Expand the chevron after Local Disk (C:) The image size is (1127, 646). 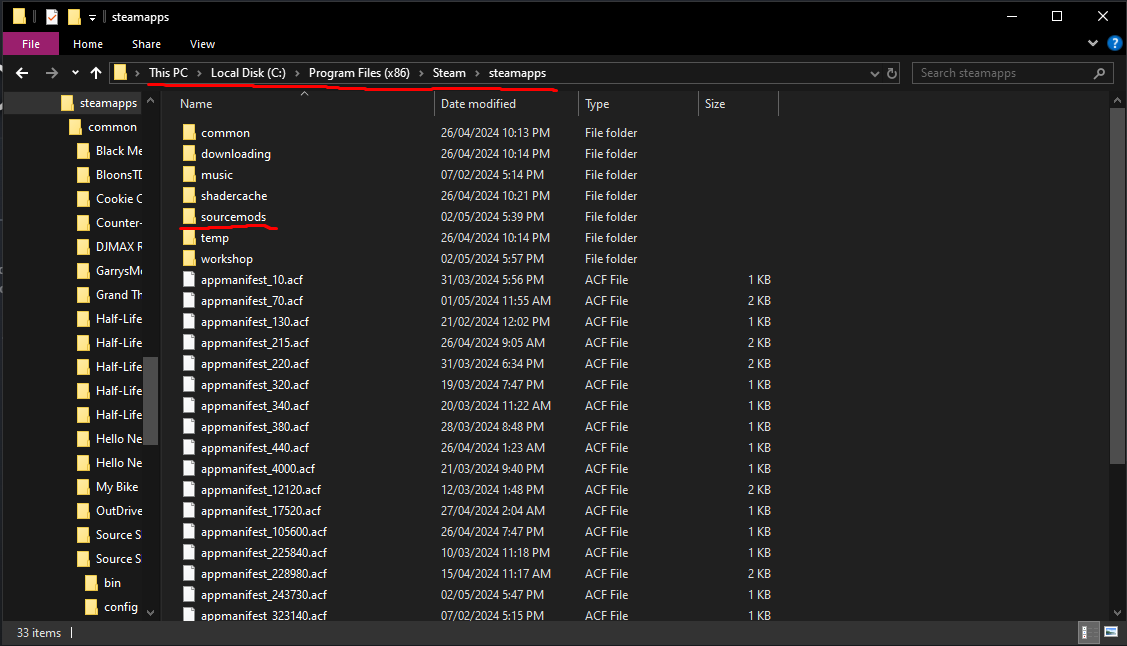click(x=298, y=73)
